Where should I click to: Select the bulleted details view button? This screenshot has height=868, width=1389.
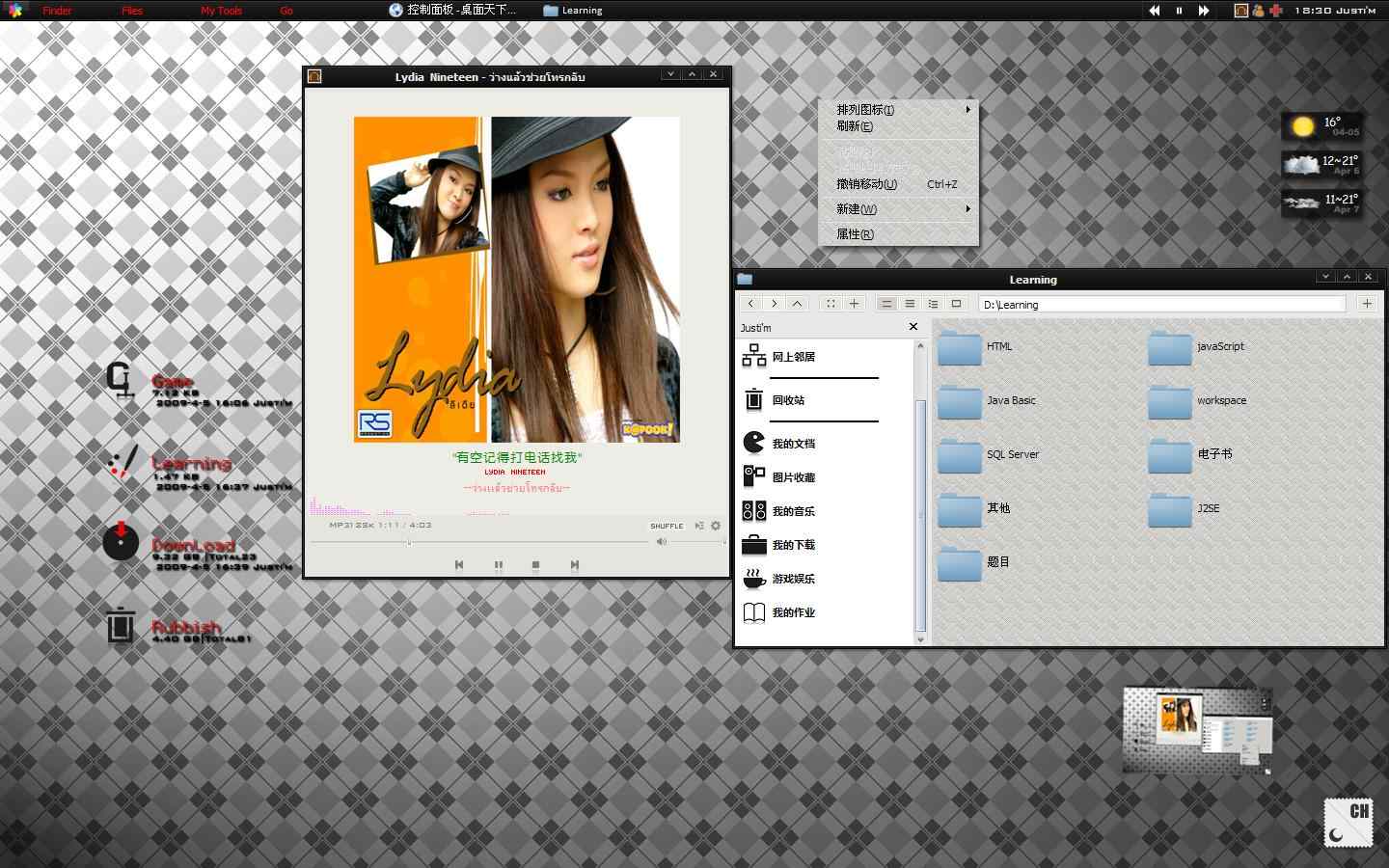933,304
